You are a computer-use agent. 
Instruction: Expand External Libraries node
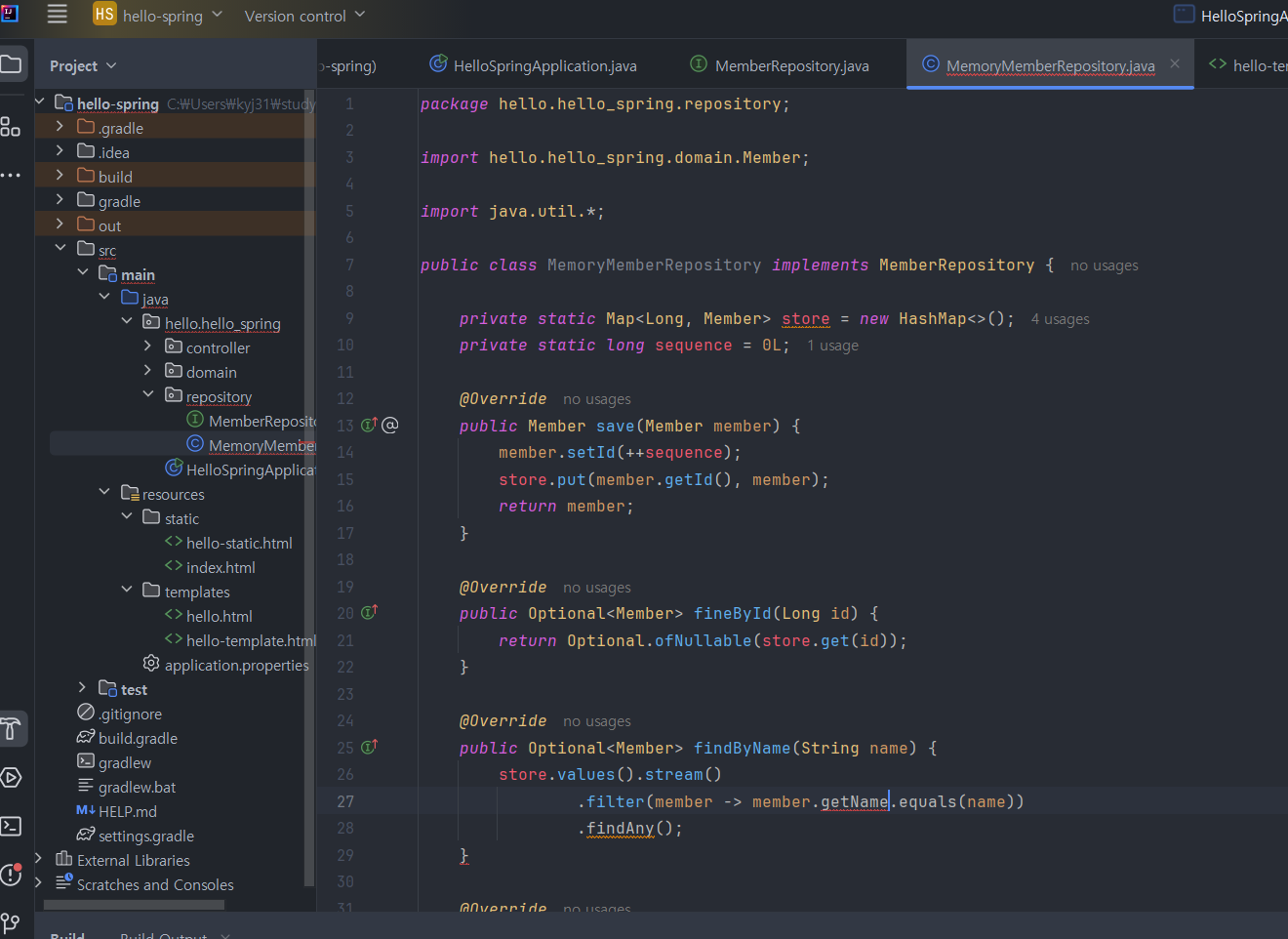[39, 858]
